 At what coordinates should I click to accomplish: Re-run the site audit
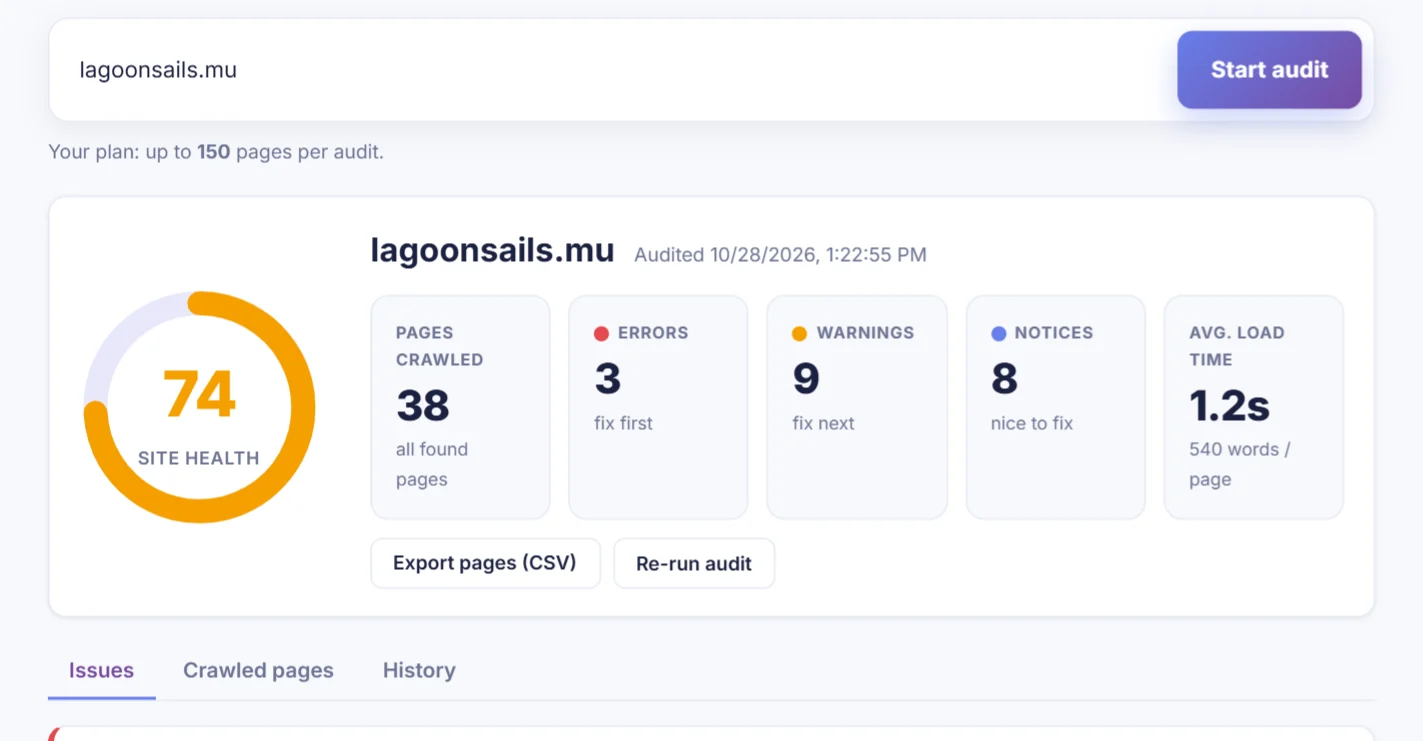coord(694,563)
